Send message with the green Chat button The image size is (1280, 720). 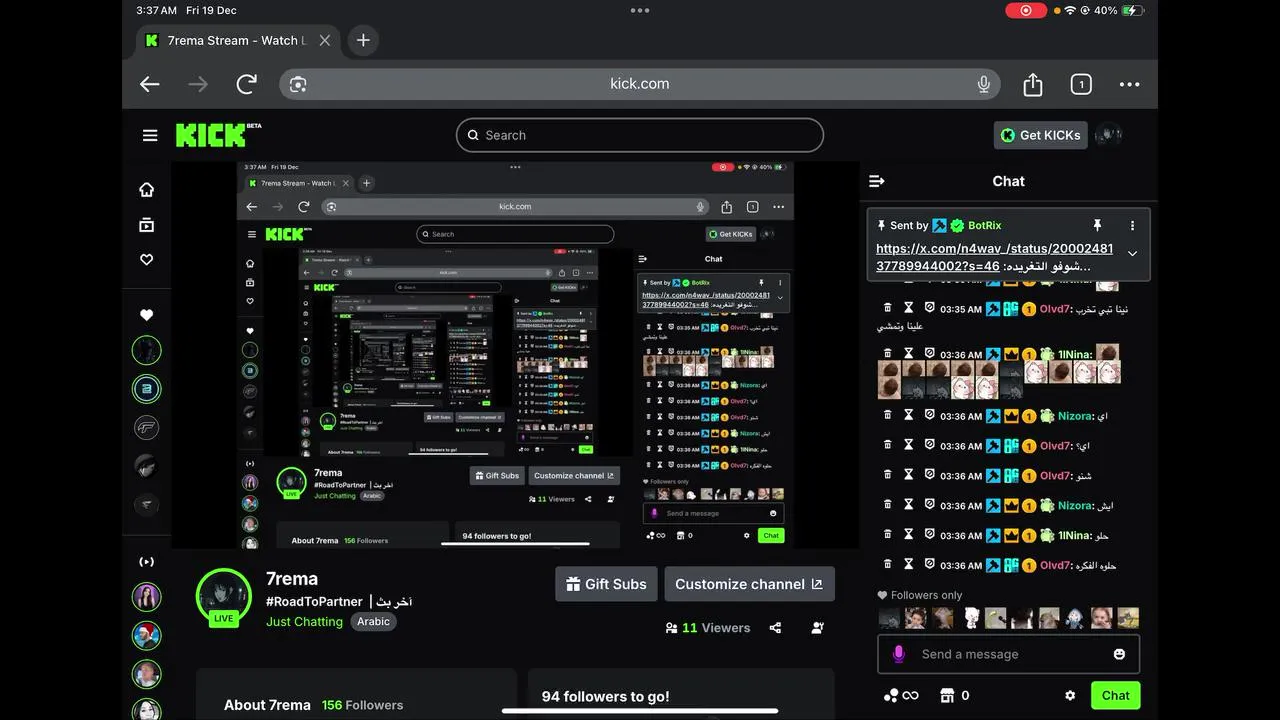pyautogui.click(x=1115, y=695)
